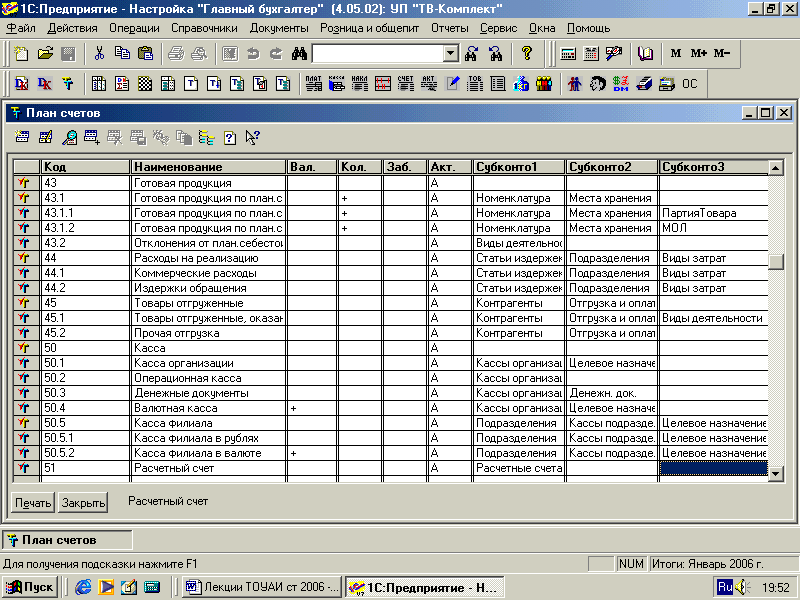Click the Ru language indicator in tray
Image resolution: width=800 pixels, height=600 pixels.
pyautogui.click(x=724, y=587)
